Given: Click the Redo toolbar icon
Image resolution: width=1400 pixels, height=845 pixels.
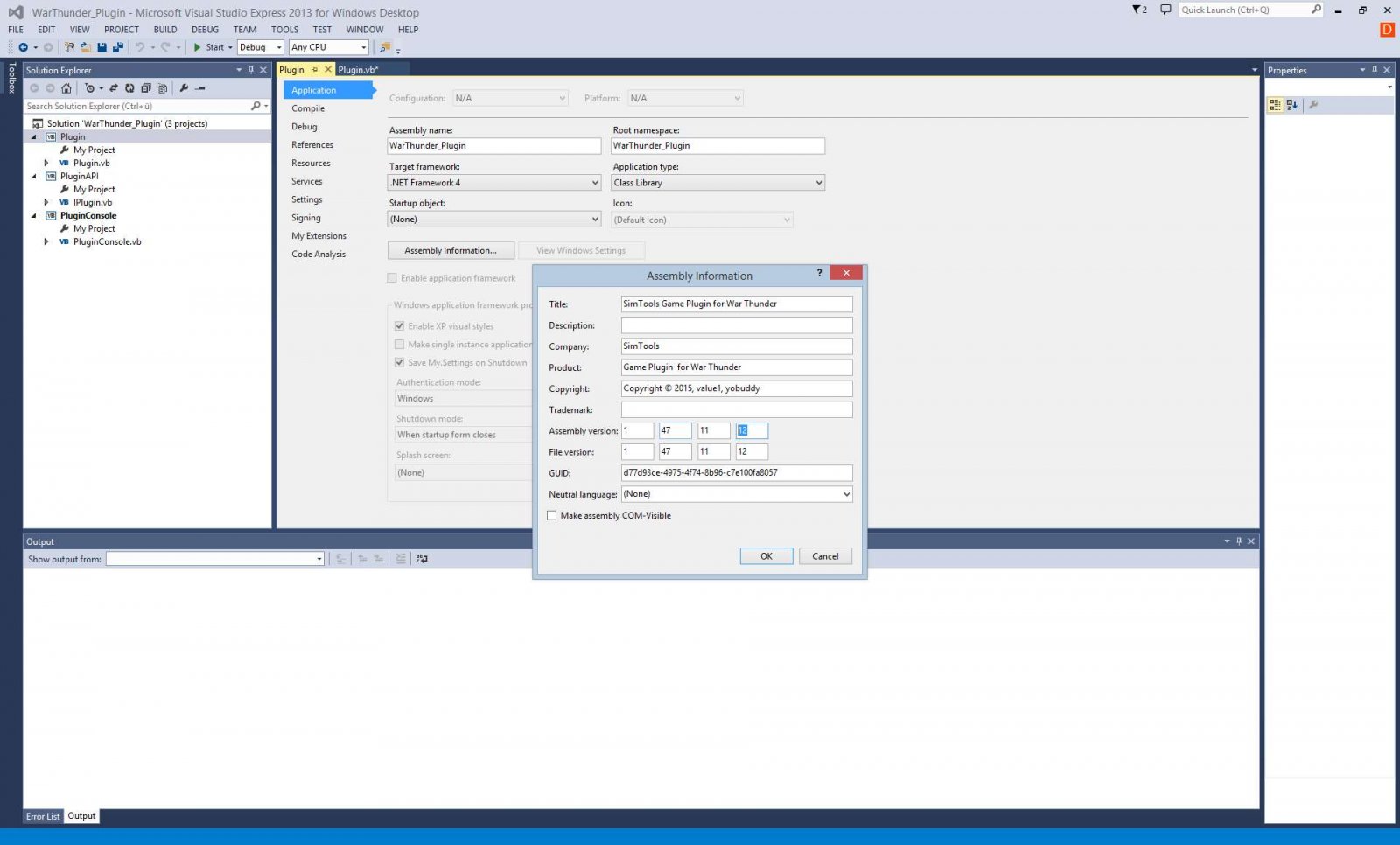Looking at the screenshot, I should pos(165,47).
